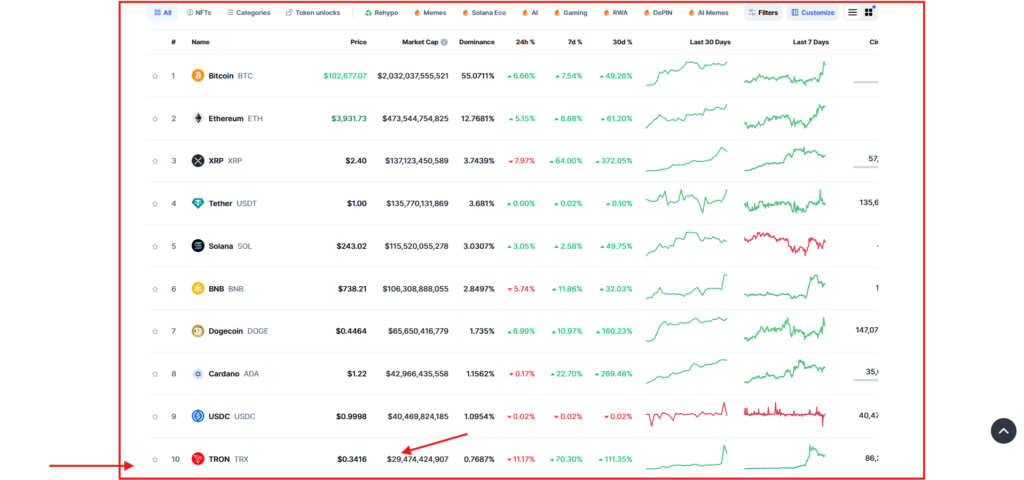
Task: Add Solana to watchlist via star
Action: pos(155,246)
